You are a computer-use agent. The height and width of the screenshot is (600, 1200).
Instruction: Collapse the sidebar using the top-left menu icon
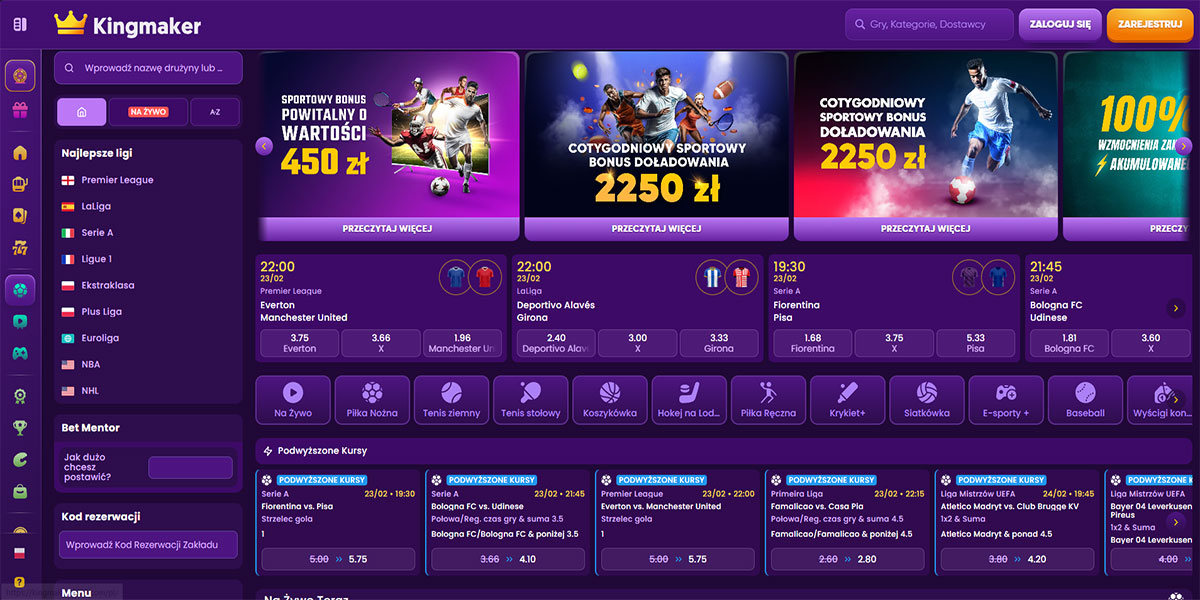pos(20,24)
